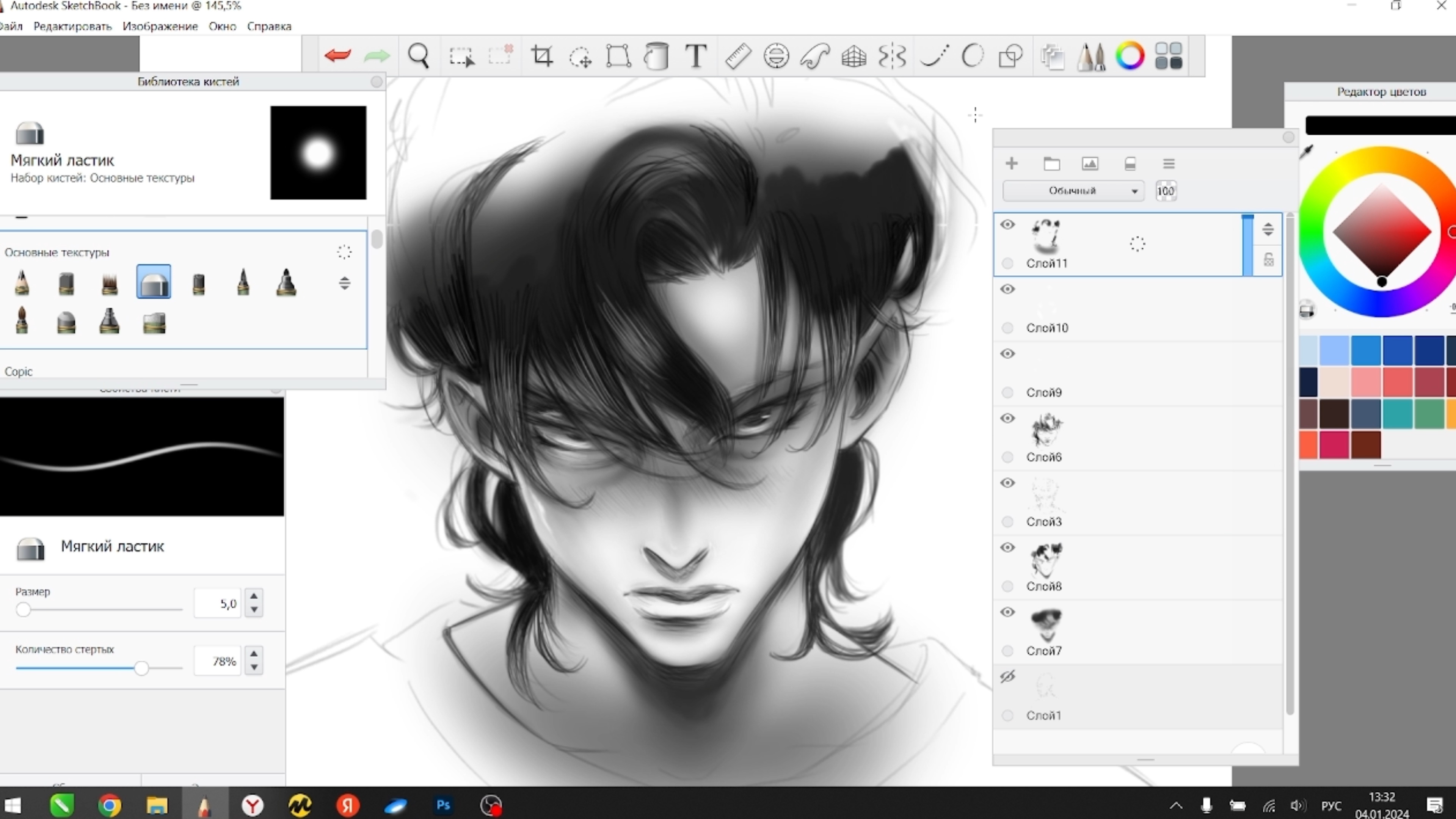
Task: Show the hidden layer Слой1
Action: pos(1008,676)
